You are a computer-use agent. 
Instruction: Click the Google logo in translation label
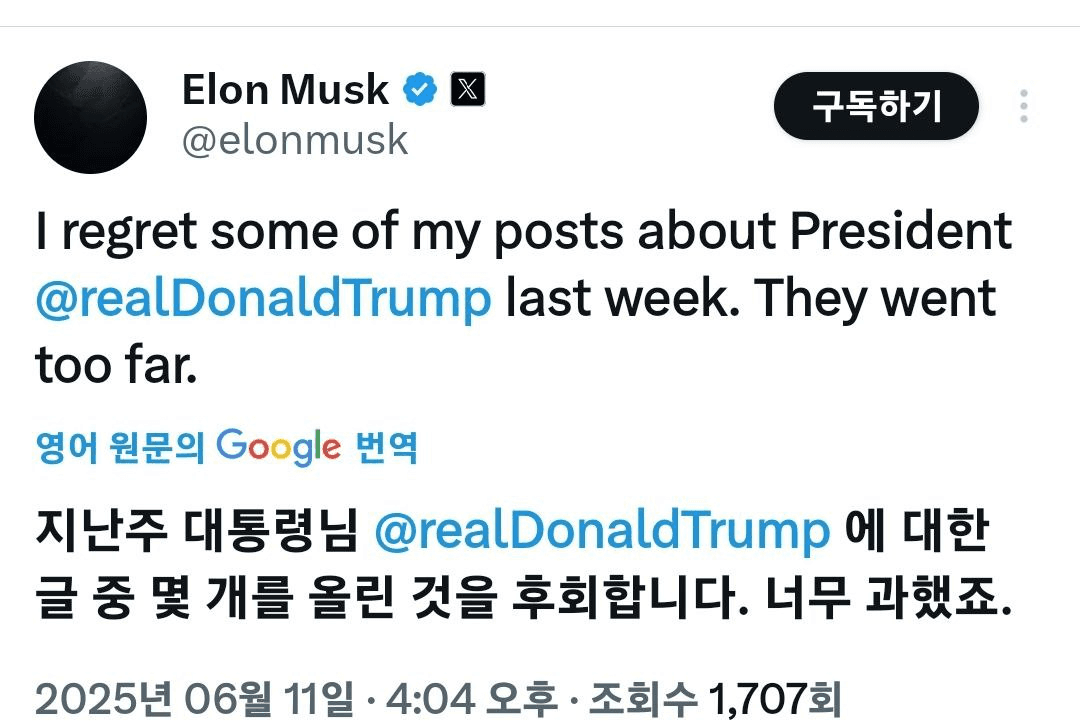point(279,447)
